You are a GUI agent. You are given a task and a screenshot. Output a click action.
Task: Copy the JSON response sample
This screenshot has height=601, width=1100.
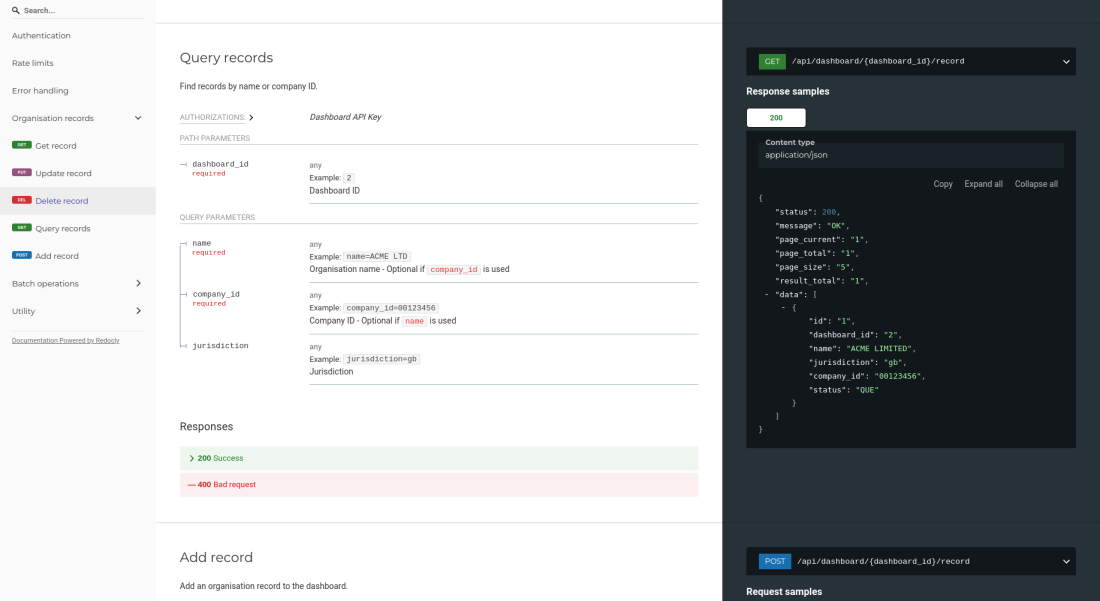(x=942, y=184)
